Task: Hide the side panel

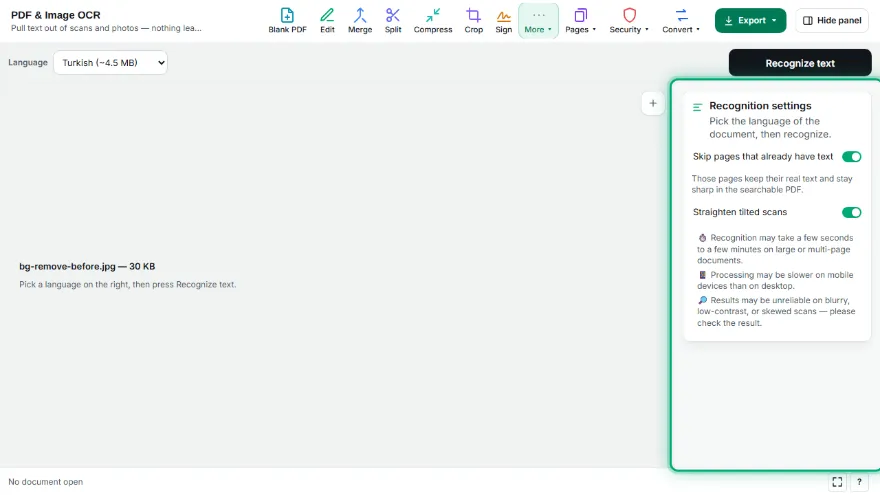Action: pos(832,20)
